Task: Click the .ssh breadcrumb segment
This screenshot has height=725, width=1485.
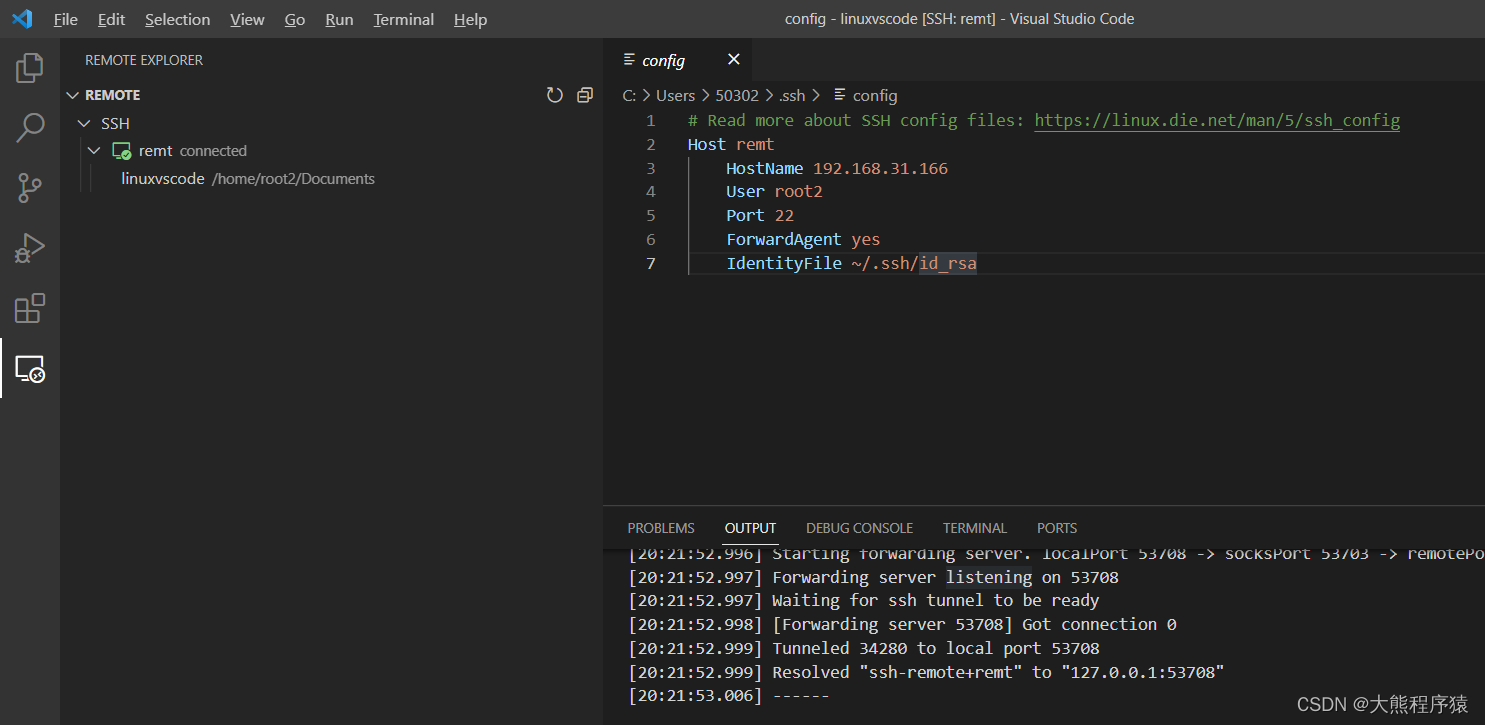Action: click(x=792, y=95)
